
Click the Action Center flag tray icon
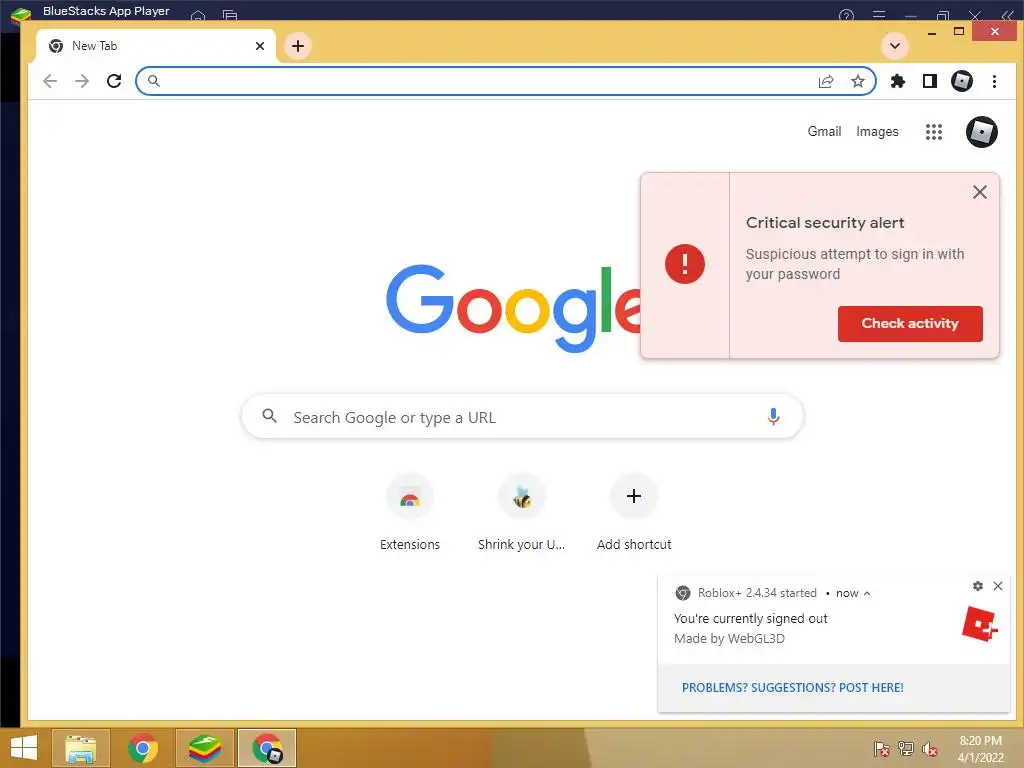click(x=881, y=748)
